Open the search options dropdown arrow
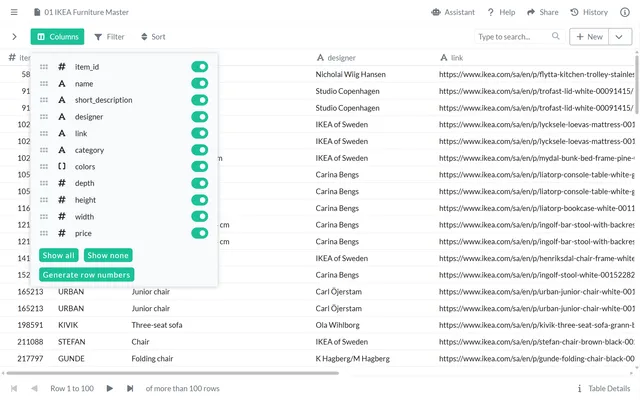Viewport: 640px width, 400px height. pyautogui.click(x=557, y=36)
